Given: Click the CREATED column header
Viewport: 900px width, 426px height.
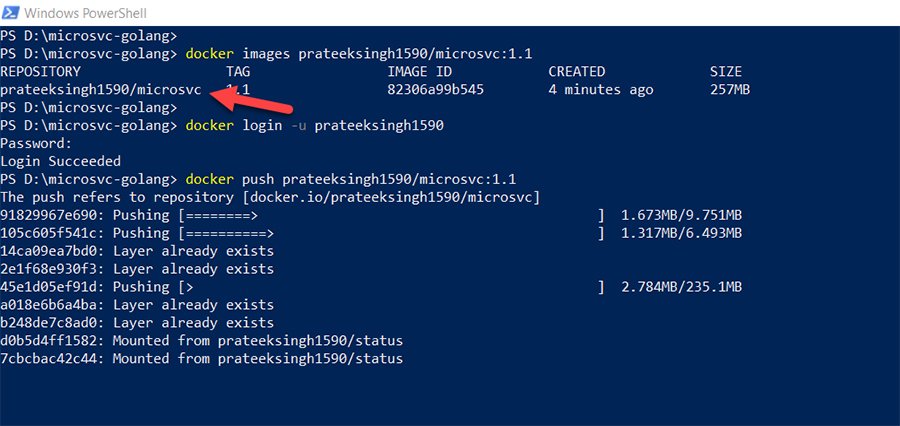Looking at the screenshot, I should coord(576,72).
